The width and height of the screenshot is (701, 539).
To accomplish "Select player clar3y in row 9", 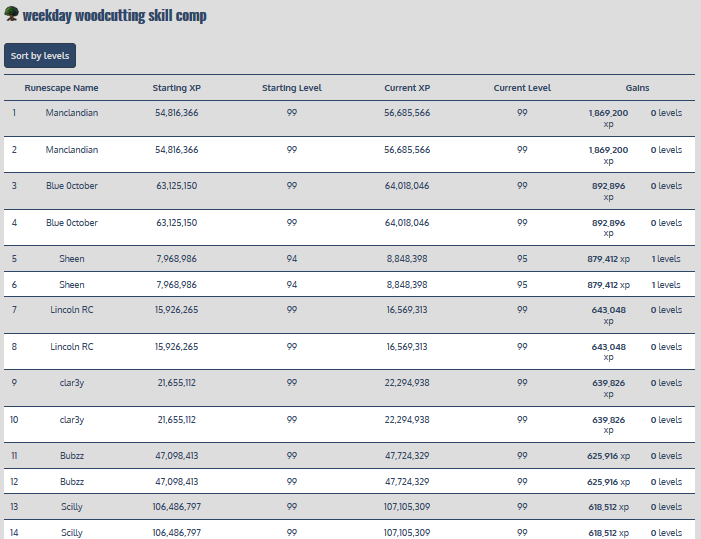I will click(x=72, y=383).
